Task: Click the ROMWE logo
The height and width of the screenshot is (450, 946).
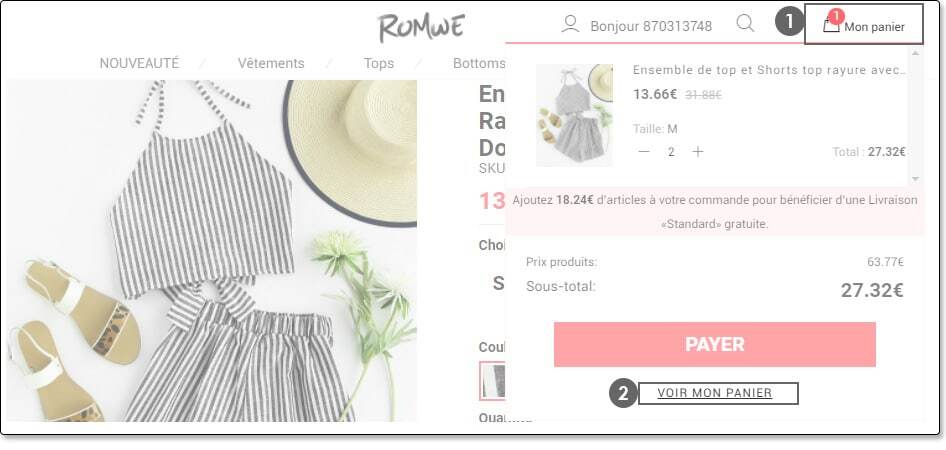Action: tap(422, 27)
